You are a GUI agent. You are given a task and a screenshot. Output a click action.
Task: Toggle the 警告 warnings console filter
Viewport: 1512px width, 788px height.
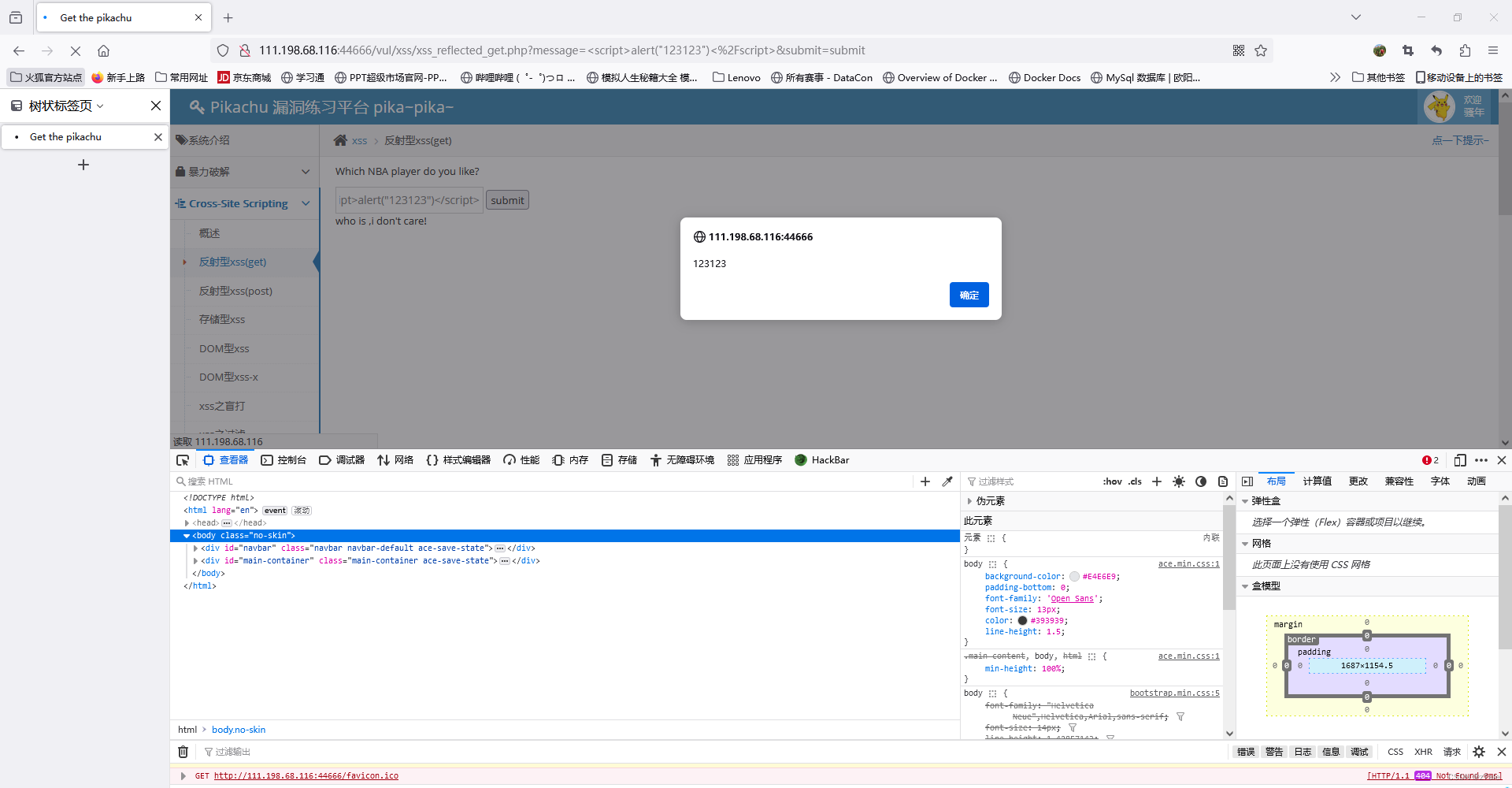1274,752
